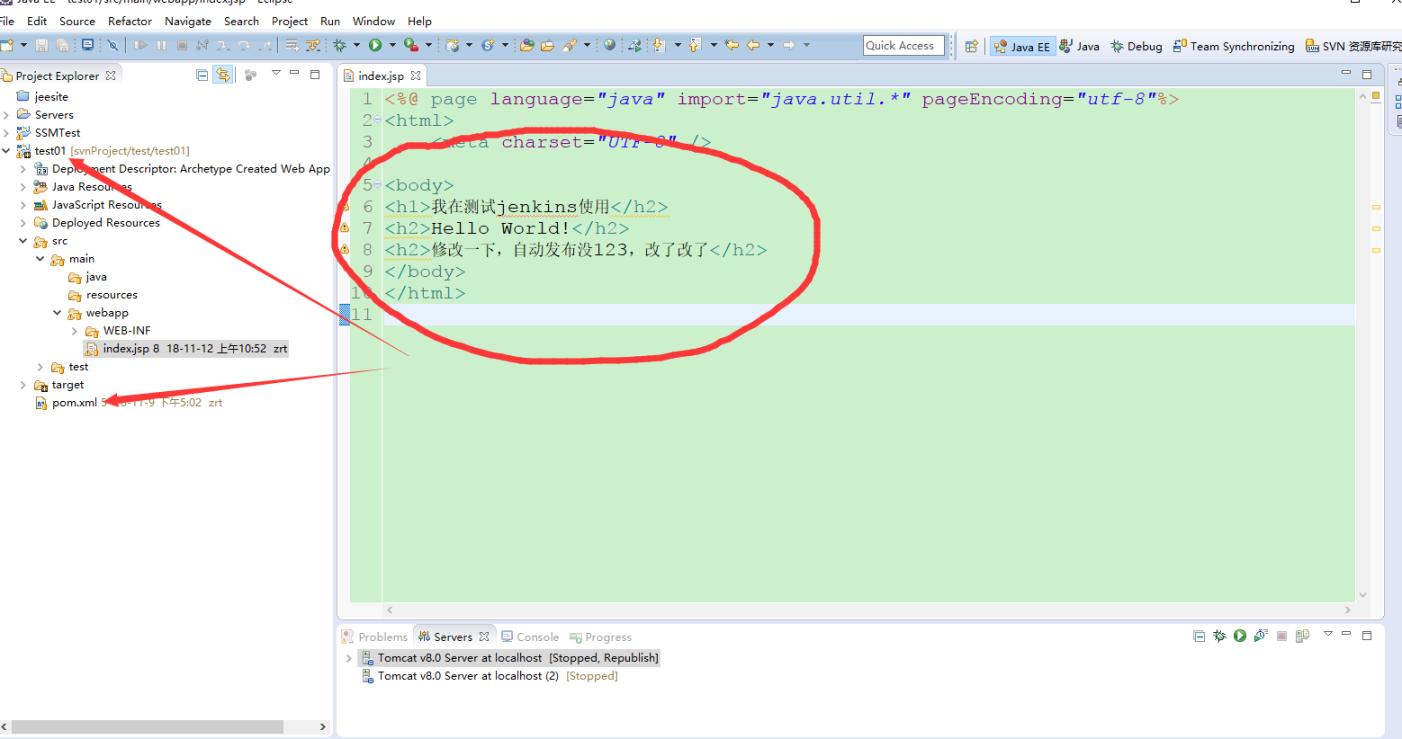
Task: Switch to the Java perspective
Action: coord(1079,46)
